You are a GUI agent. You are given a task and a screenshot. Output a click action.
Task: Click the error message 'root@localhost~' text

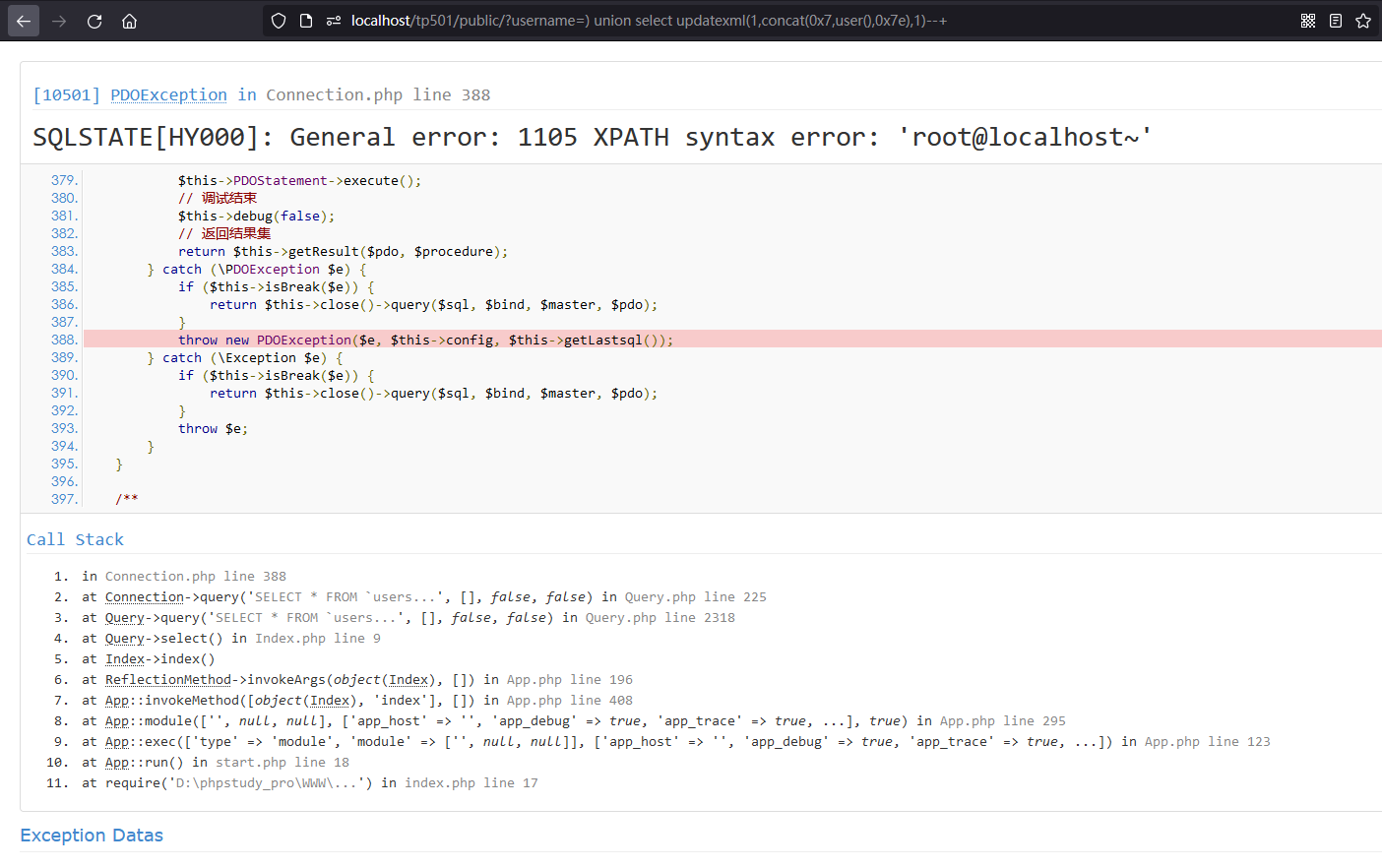point(1025,137)
